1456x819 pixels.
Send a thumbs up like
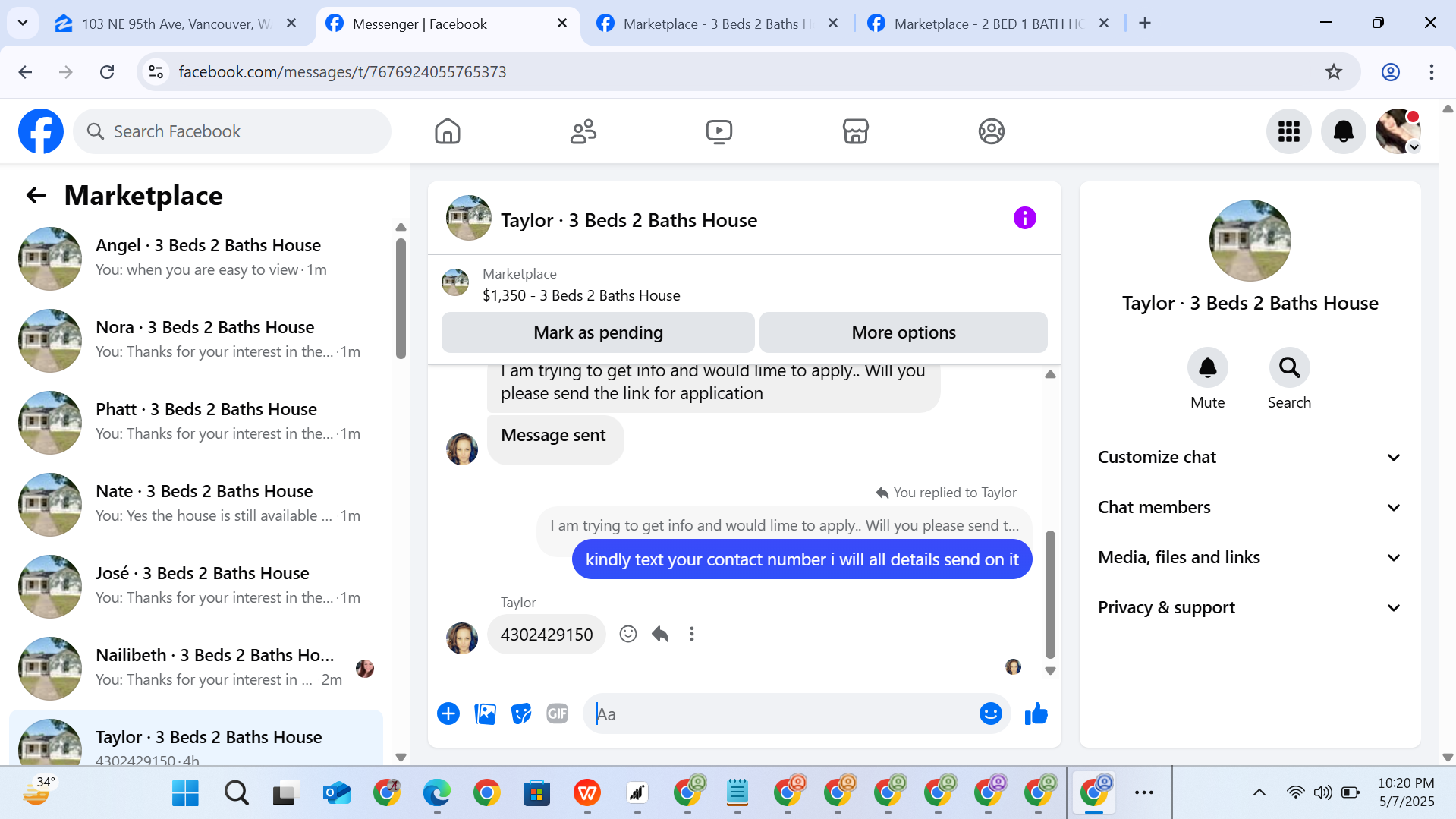tap(1036, 713)
